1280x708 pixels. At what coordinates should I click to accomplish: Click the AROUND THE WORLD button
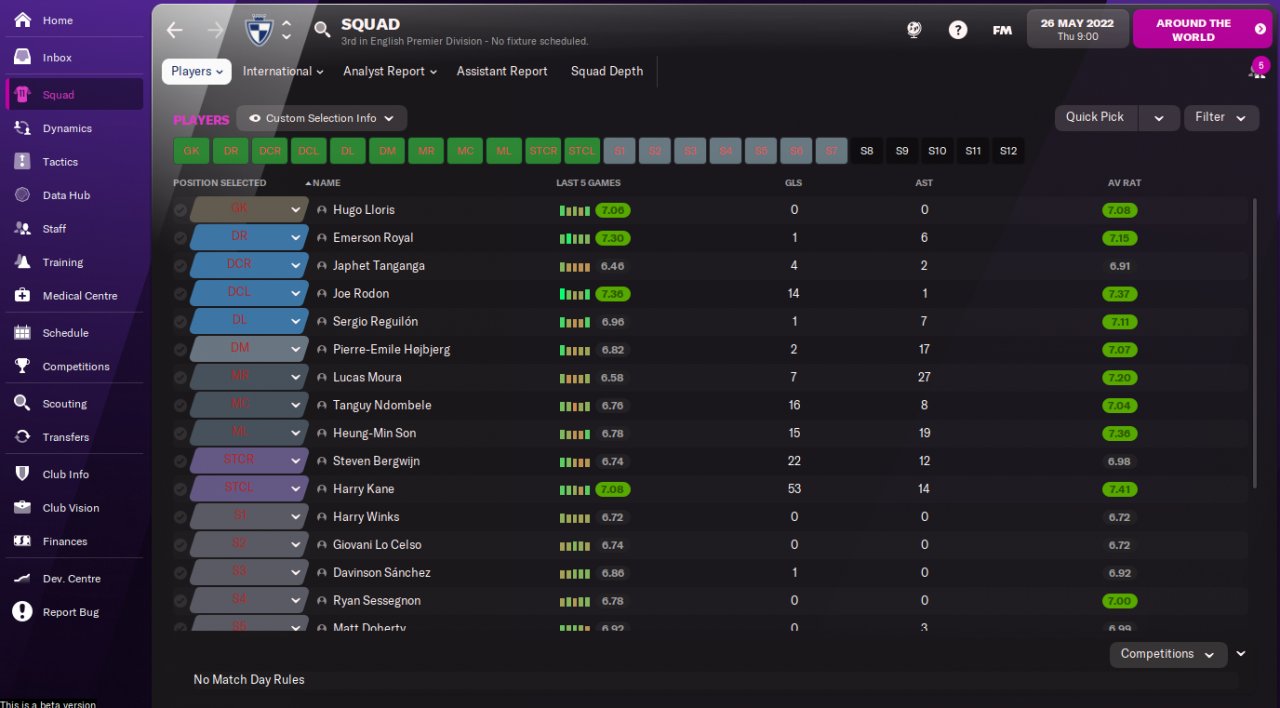click(1201, 30)
